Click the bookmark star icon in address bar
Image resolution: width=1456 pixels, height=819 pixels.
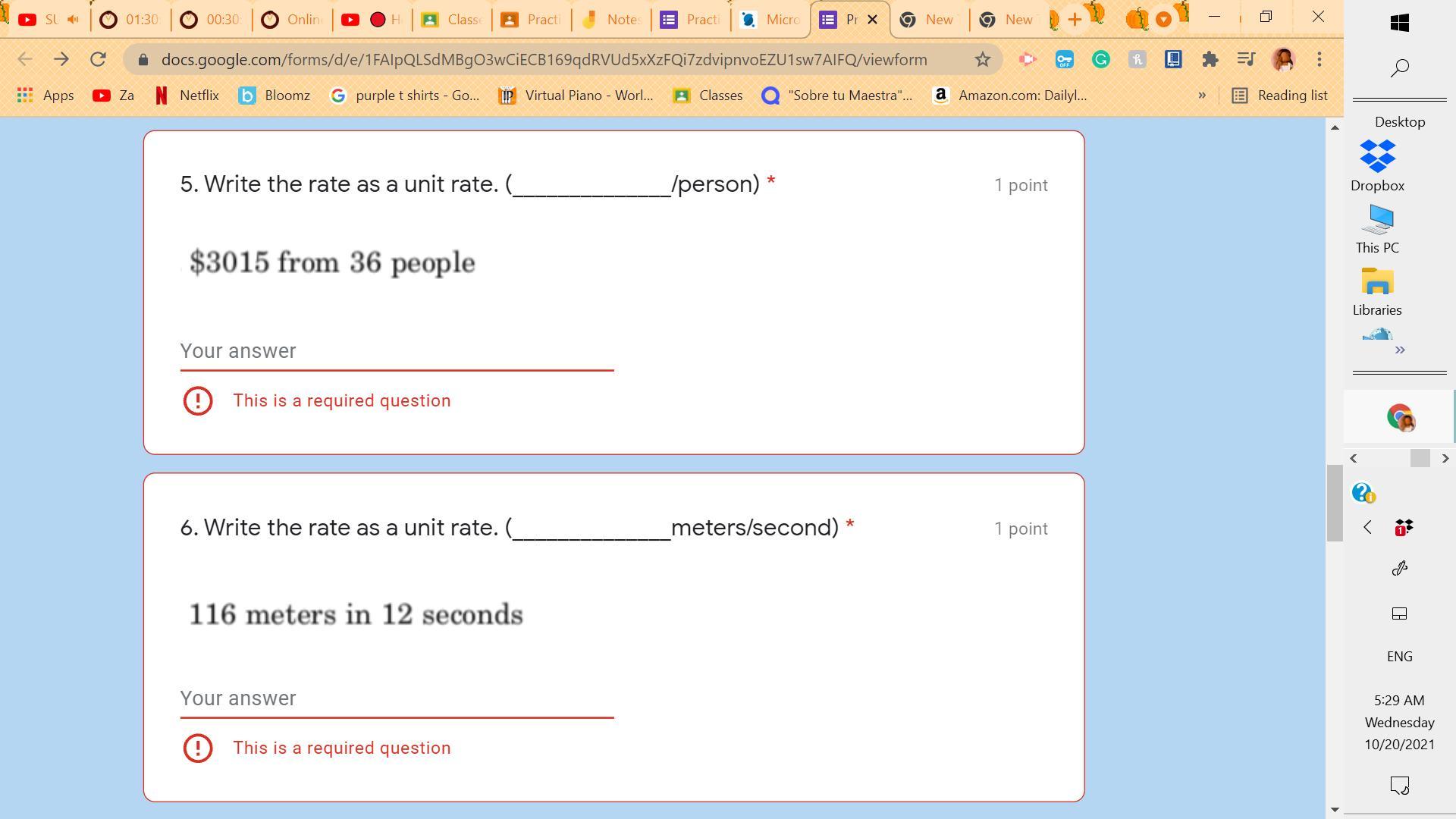[x=982, y=59]
